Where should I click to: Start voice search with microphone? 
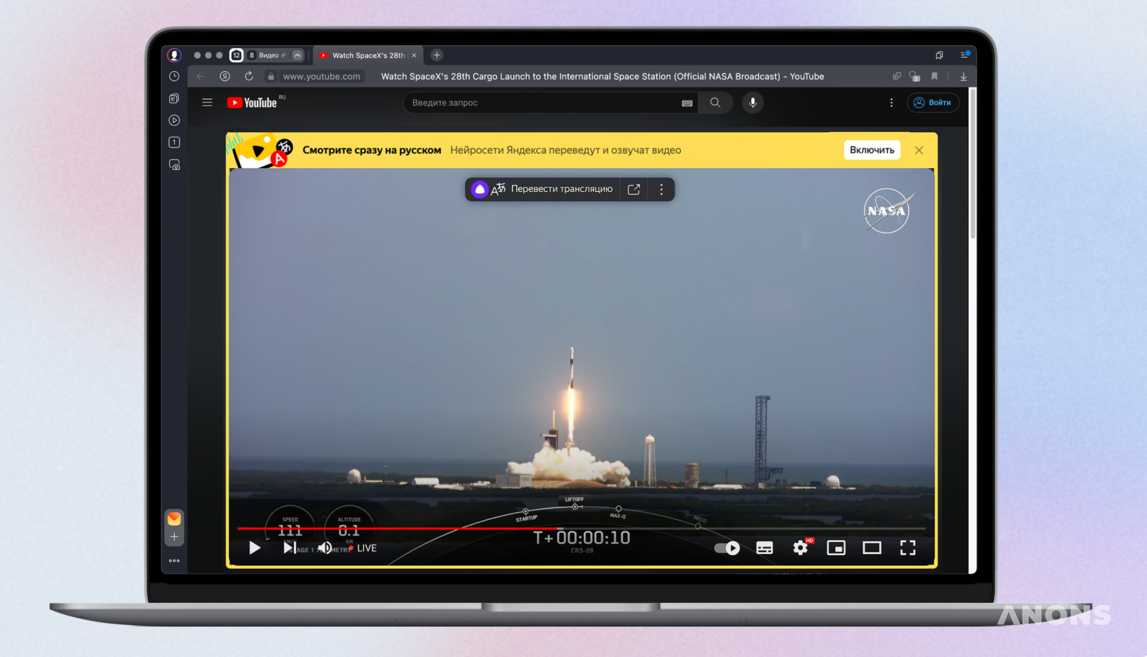click(x=753, y=102)
